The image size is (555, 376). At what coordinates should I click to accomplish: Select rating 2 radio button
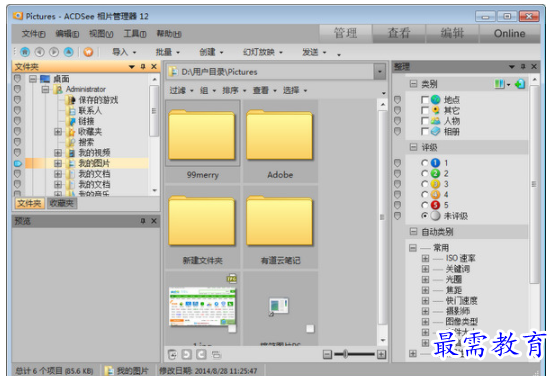(425, 173)
